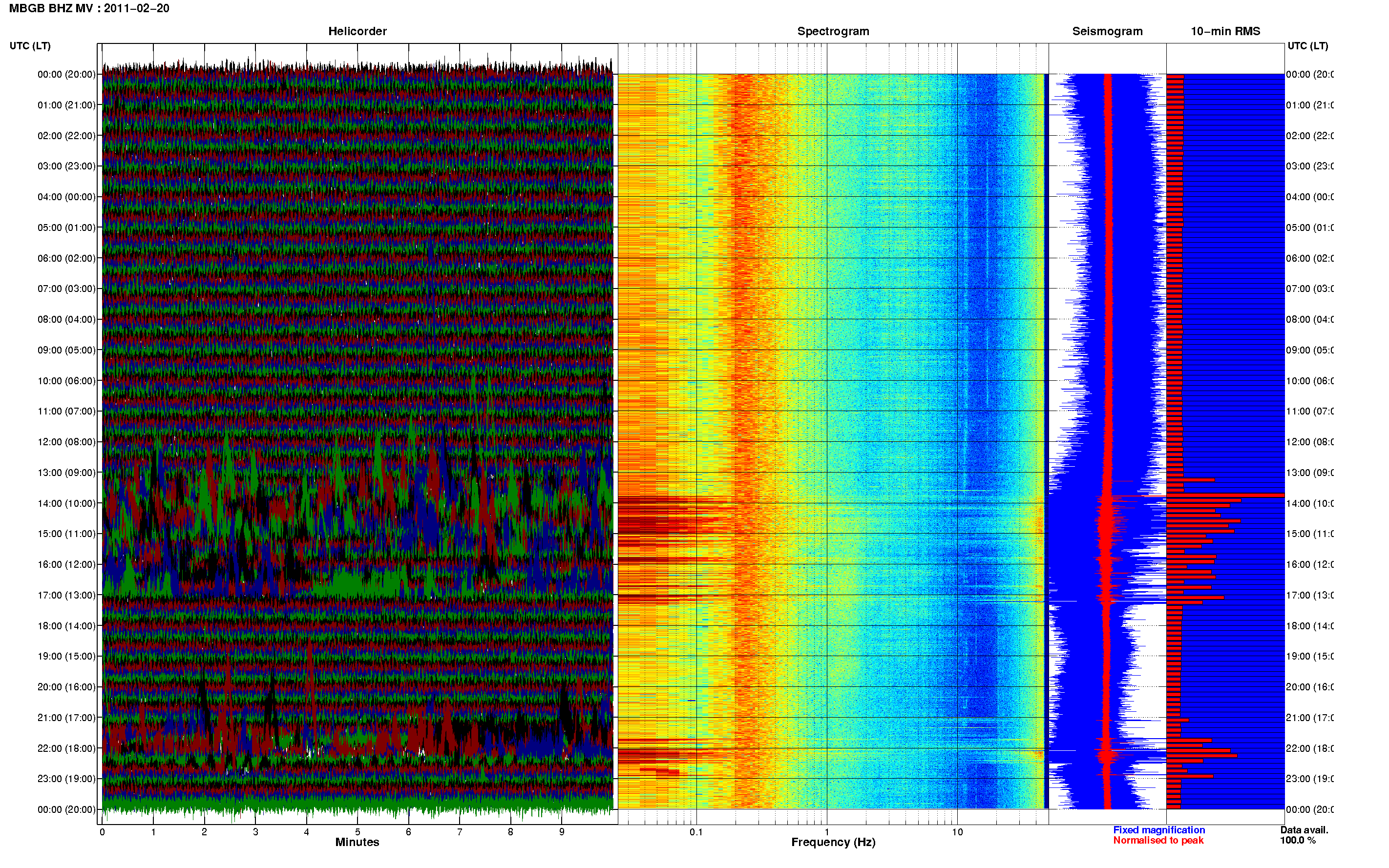Screen dimensions: 1389x868
Task: Click the left axis label 05:00 (01:00)
Action: click(66, 228)
